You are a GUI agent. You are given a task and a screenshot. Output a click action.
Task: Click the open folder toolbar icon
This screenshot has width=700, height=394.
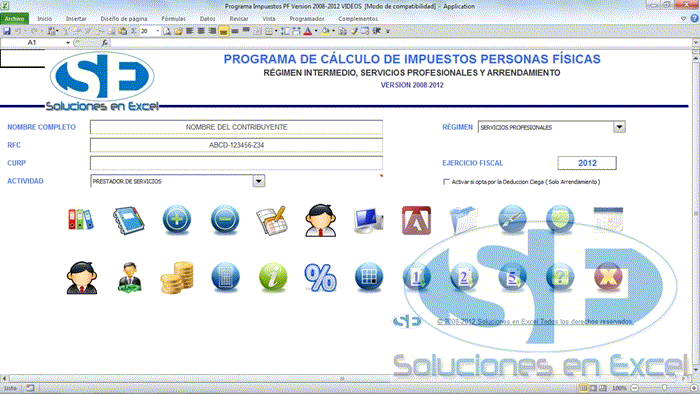click(178, 31)
